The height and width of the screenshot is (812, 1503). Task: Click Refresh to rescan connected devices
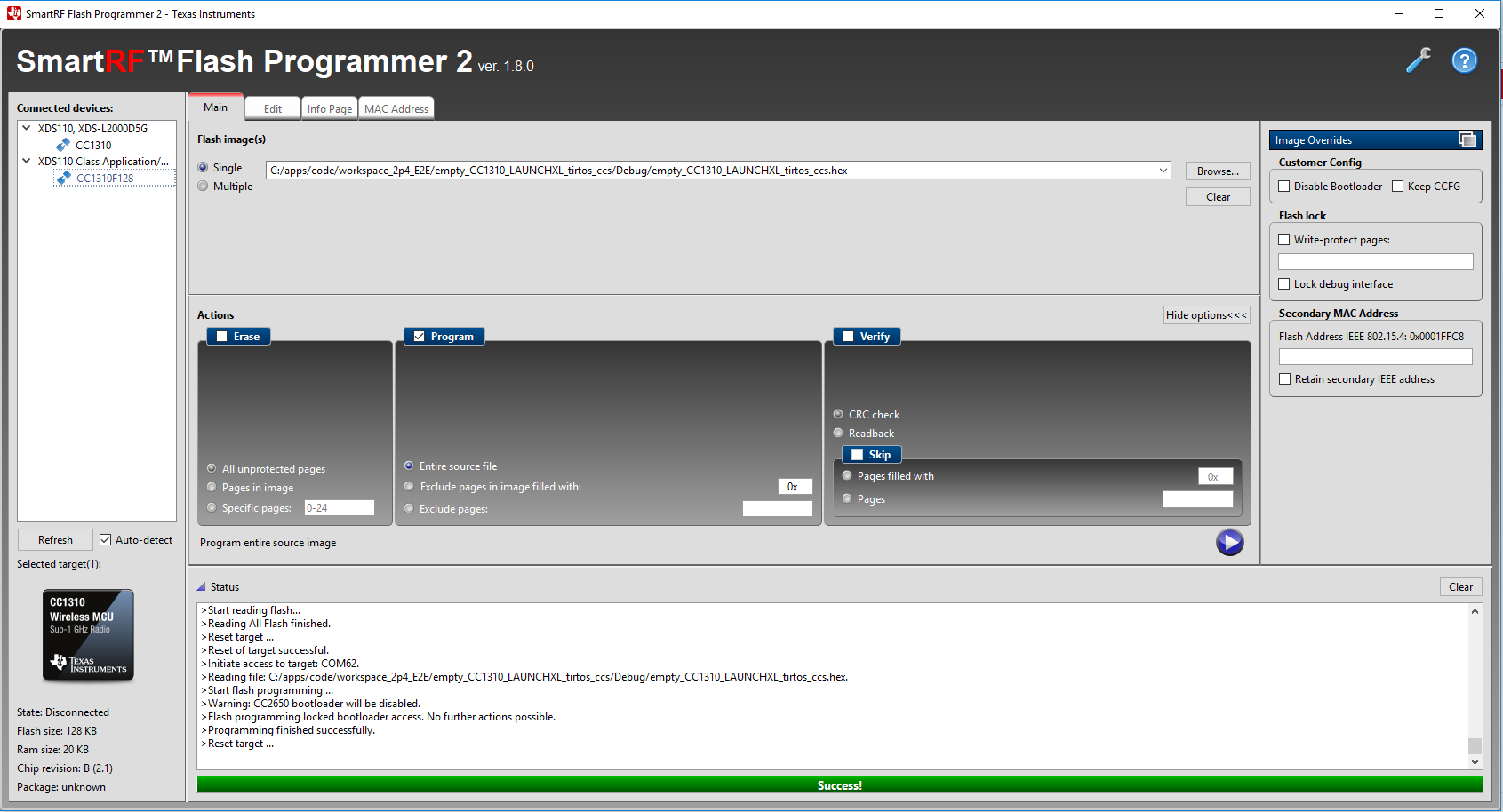pos(55,540)
